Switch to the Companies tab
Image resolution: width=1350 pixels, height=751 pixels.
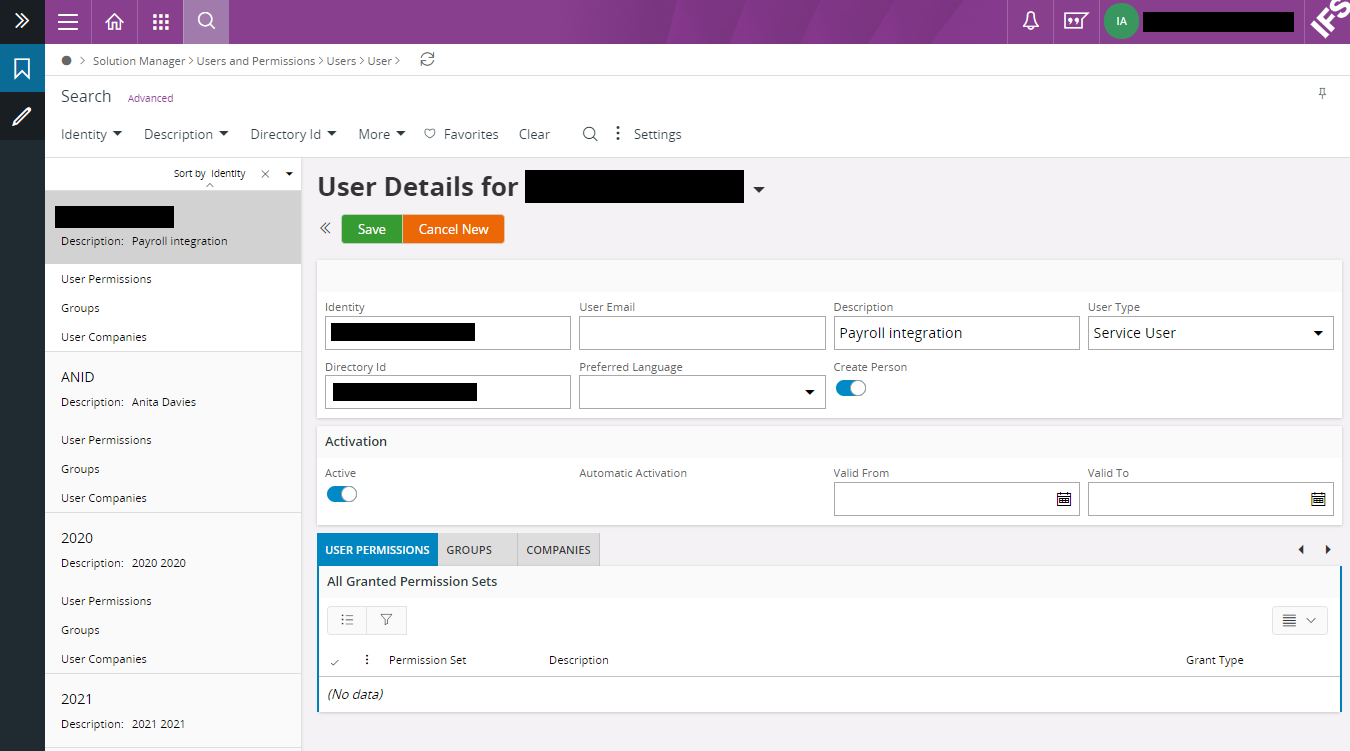click(558, 550)
